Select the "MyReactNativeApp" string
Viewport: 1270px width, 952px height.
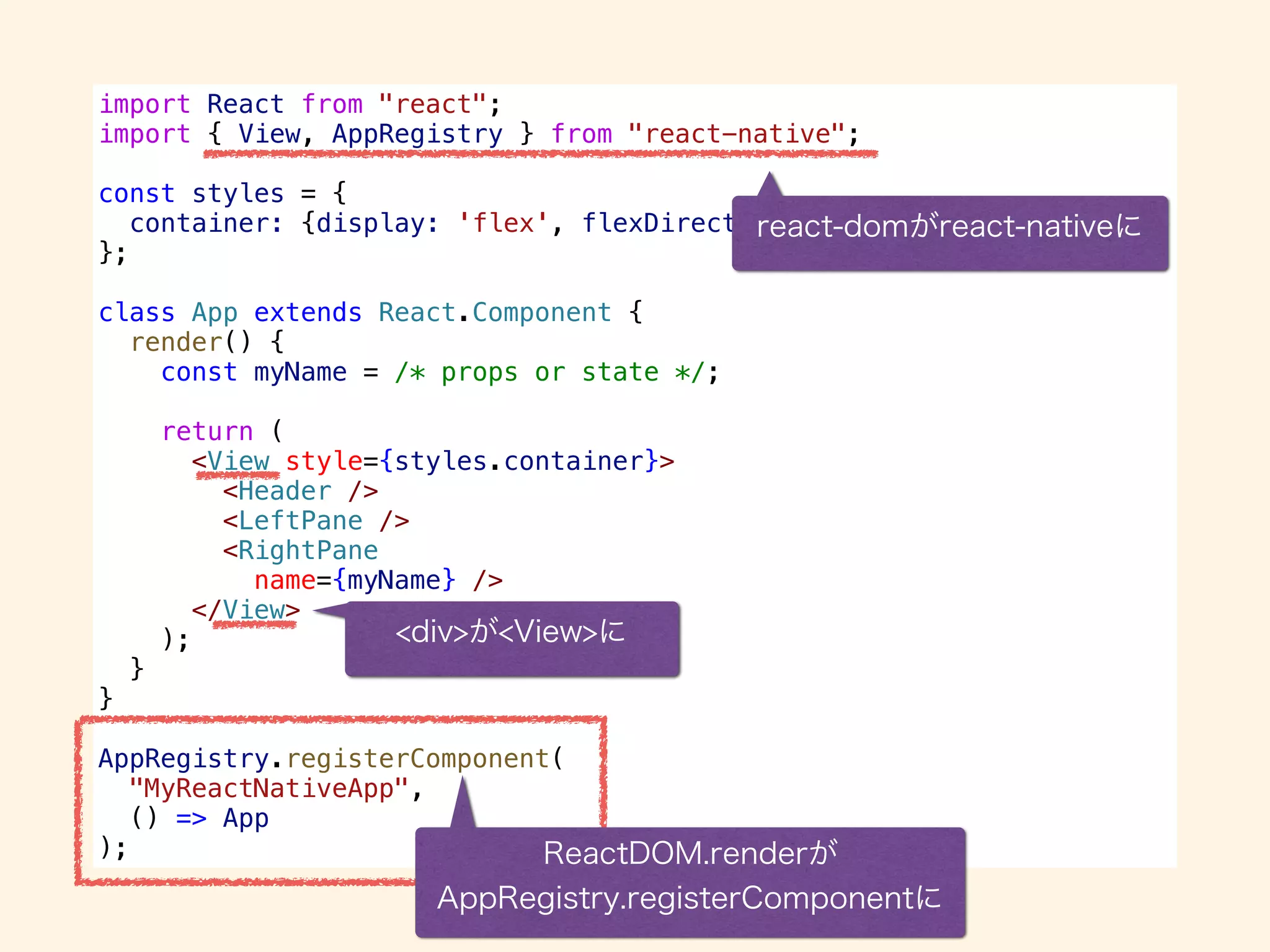[x=269, y=789]
